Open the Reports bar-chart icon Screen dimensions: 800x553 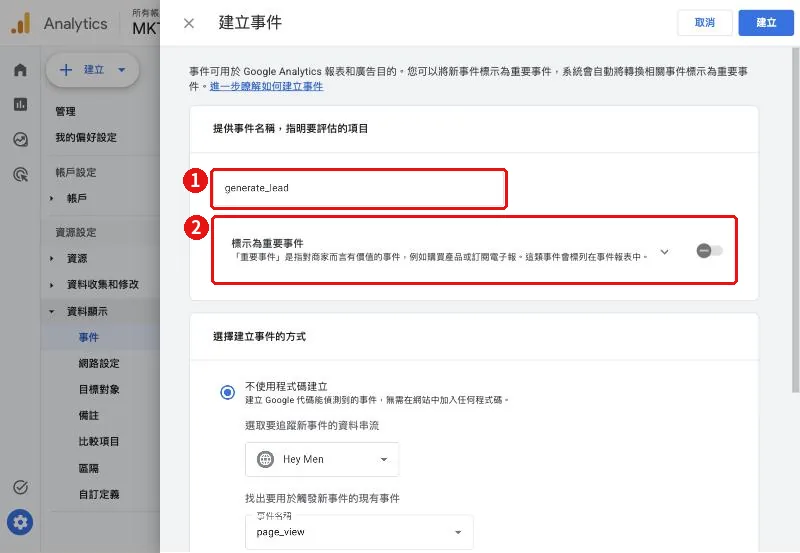20,104
